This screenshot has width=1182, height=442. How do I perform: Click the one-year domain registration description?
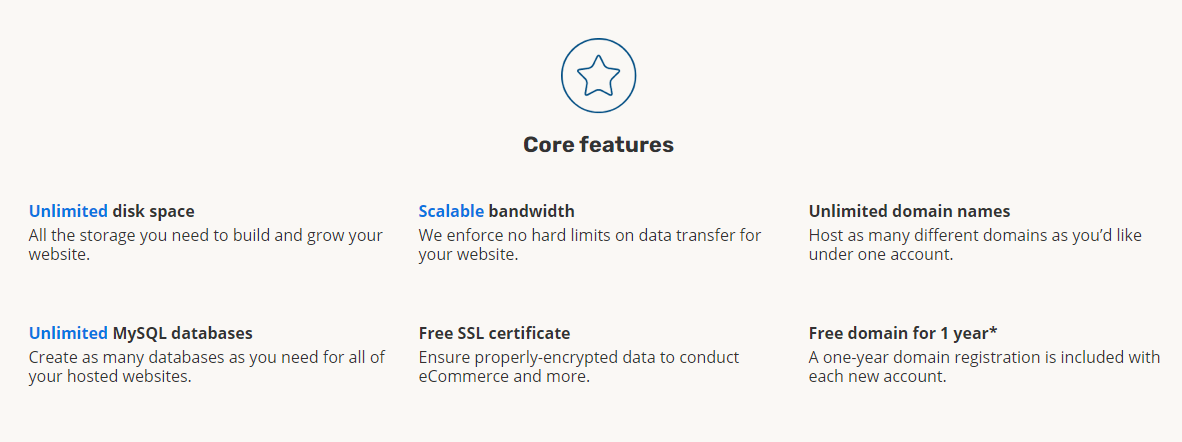(984, 367)
